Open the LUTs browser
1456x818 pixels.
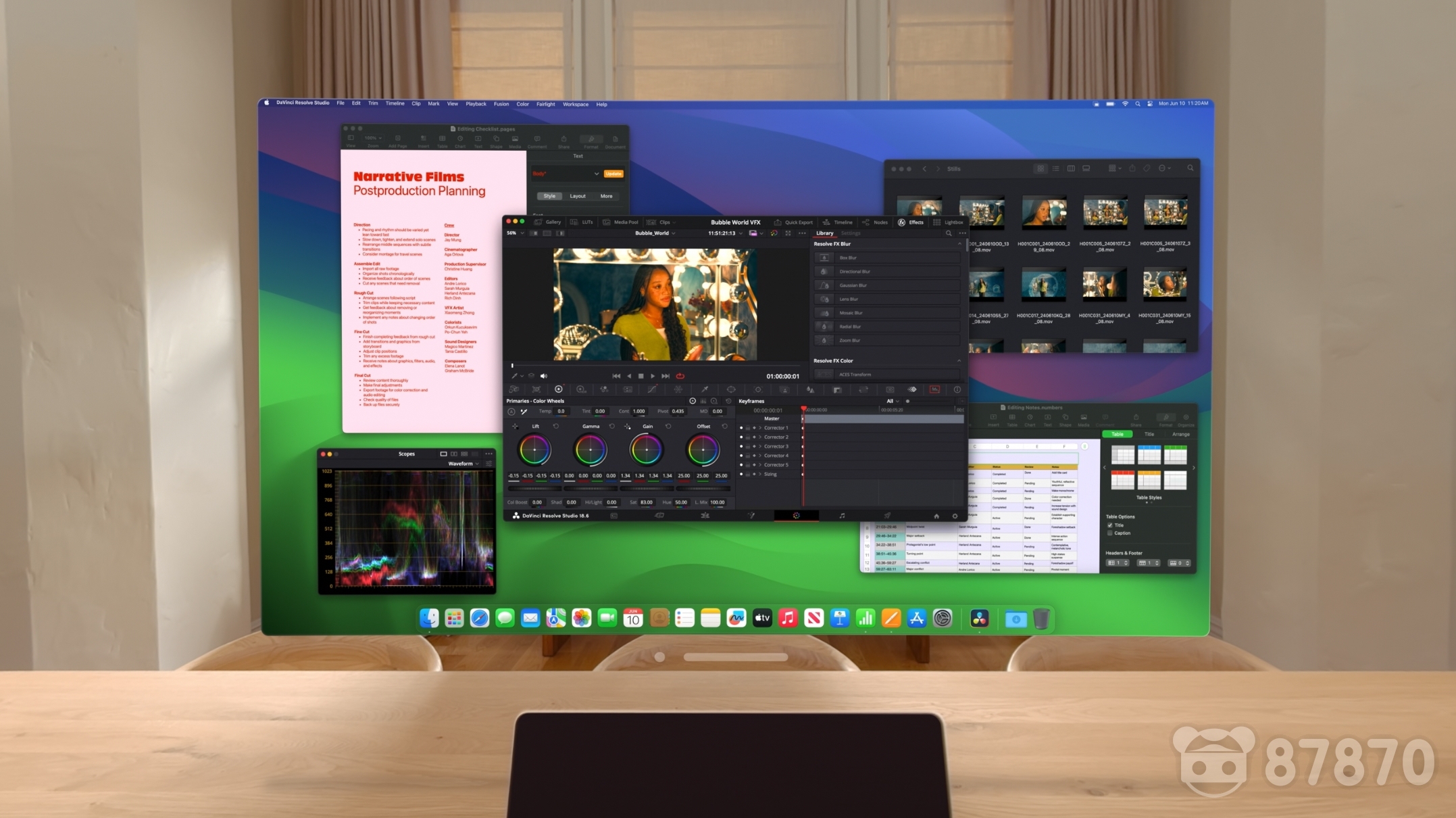click(x=582, y=222)
